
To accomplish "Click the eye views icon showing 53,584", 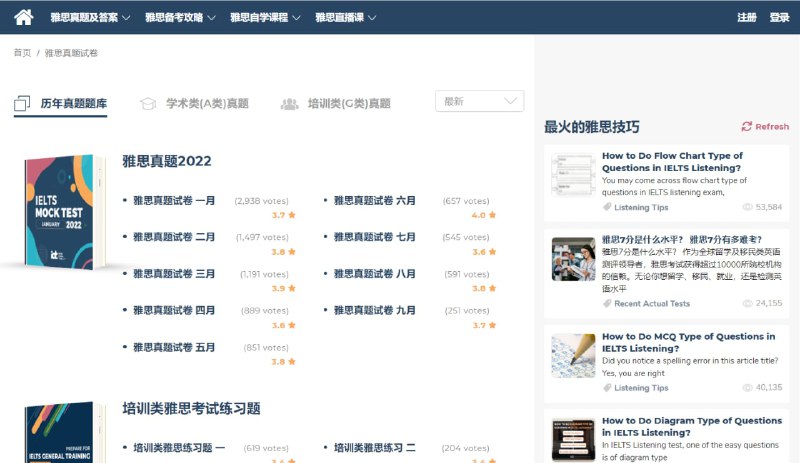I will tap(747, 207).
